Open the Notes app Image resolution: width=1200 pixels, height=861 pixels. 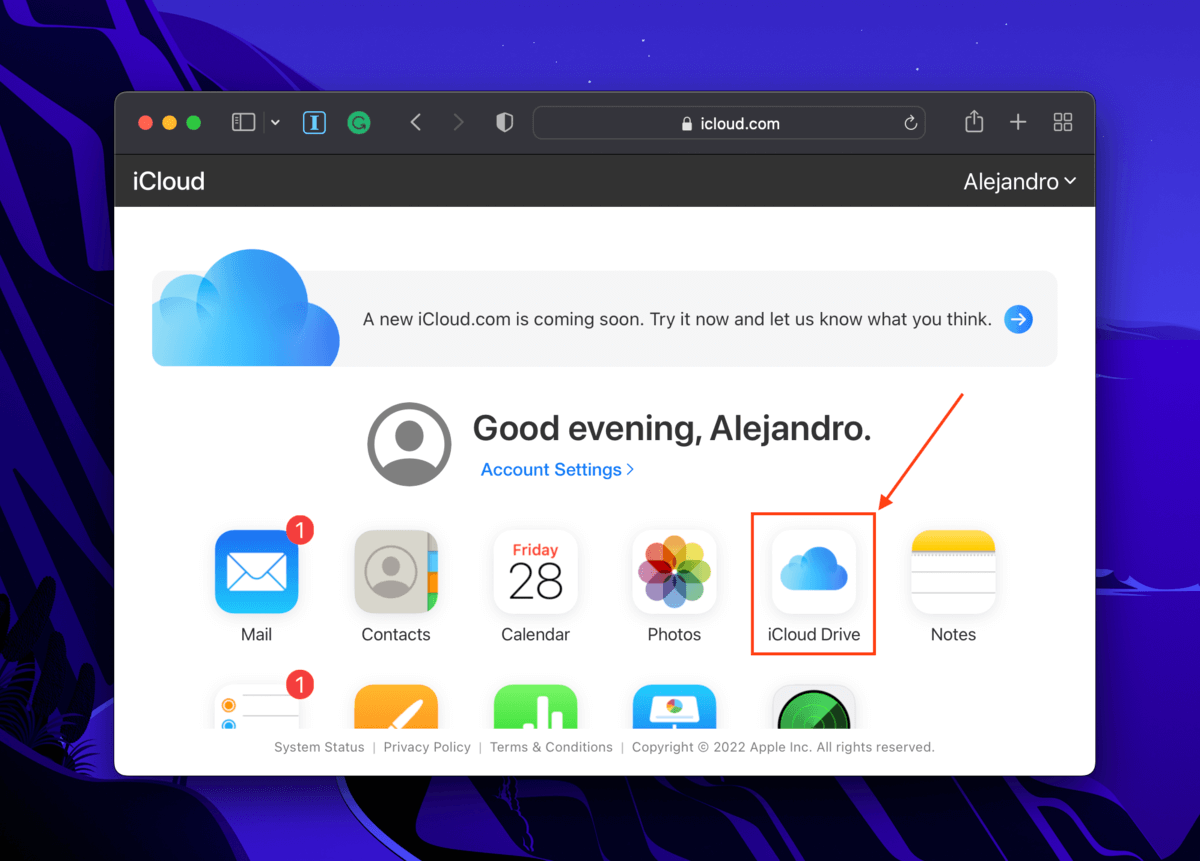953,572
